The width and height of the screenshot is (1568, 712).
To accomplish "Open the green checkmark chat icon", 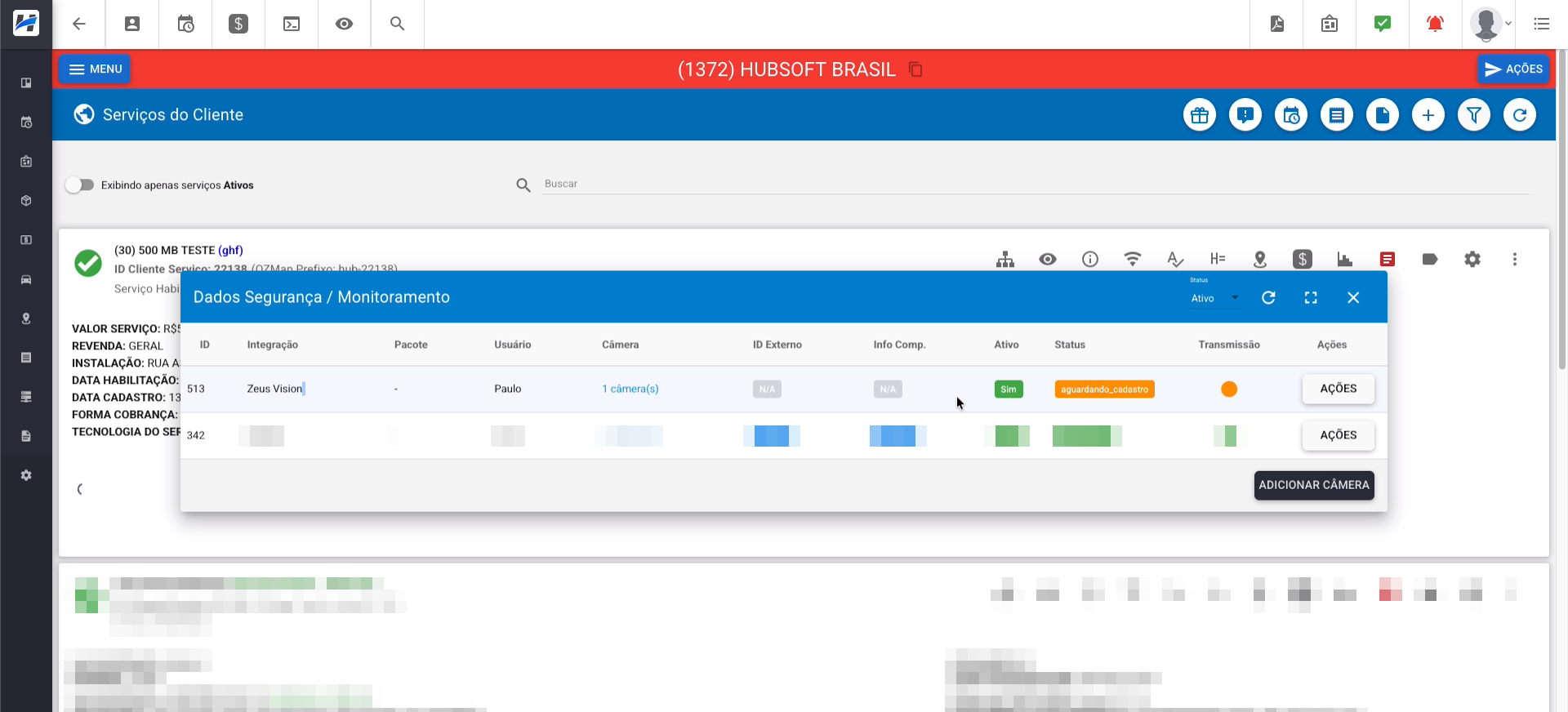I will [1383, 24].
